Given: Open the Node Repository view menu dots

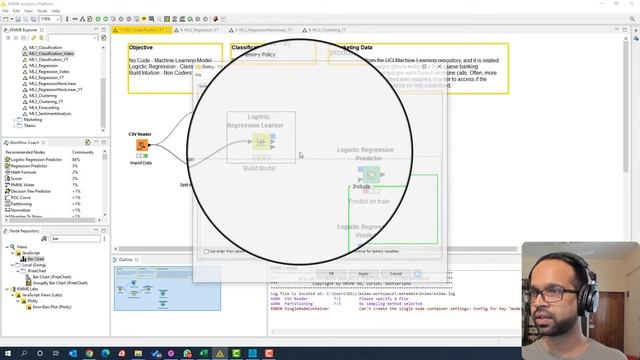Looking at the screenshot, I should tap(104, 239).
